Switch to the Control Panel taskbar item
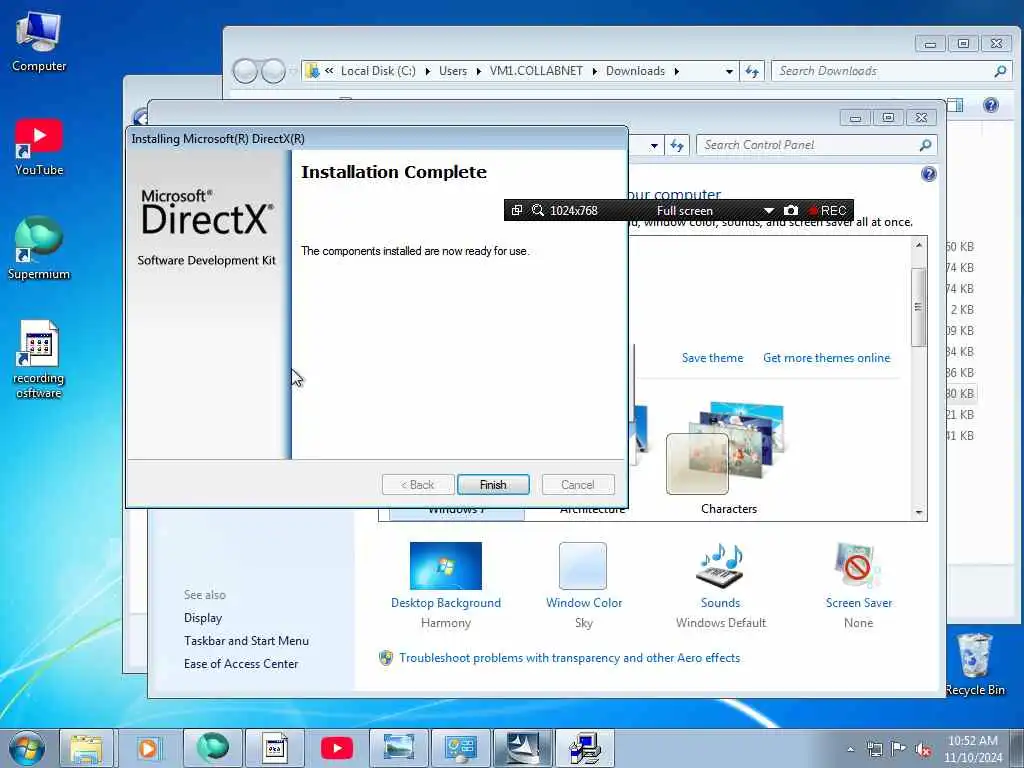The width and height of the screenshot is (1024, 768). 461,748
